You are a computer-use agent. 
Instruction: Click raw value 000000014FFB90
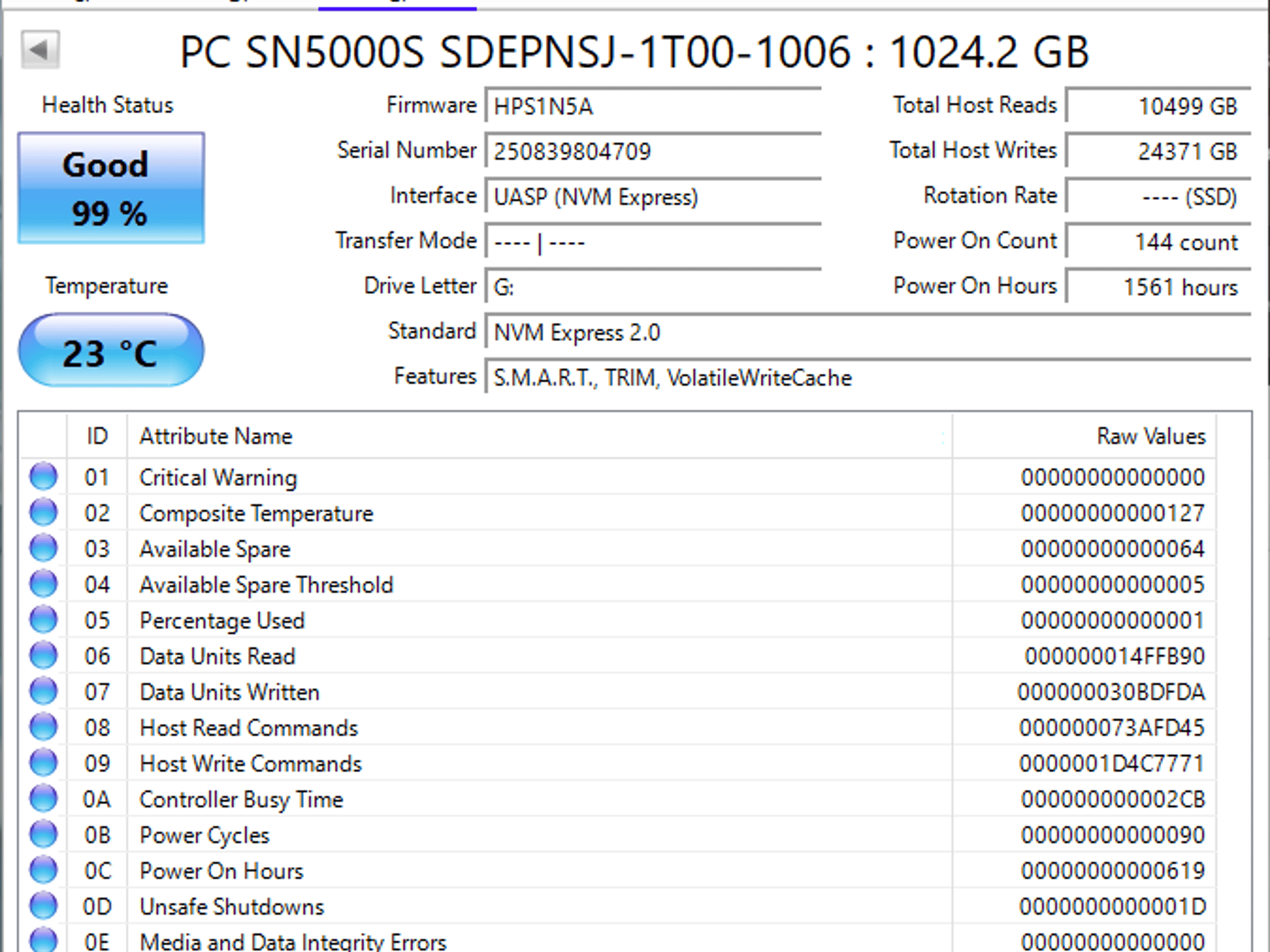coord(1114,656)
